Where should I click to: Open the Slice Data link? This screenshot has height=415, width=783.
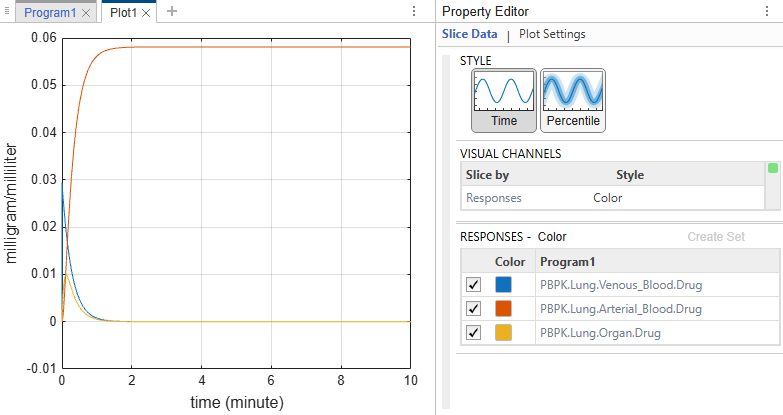[x=469, y=34]
